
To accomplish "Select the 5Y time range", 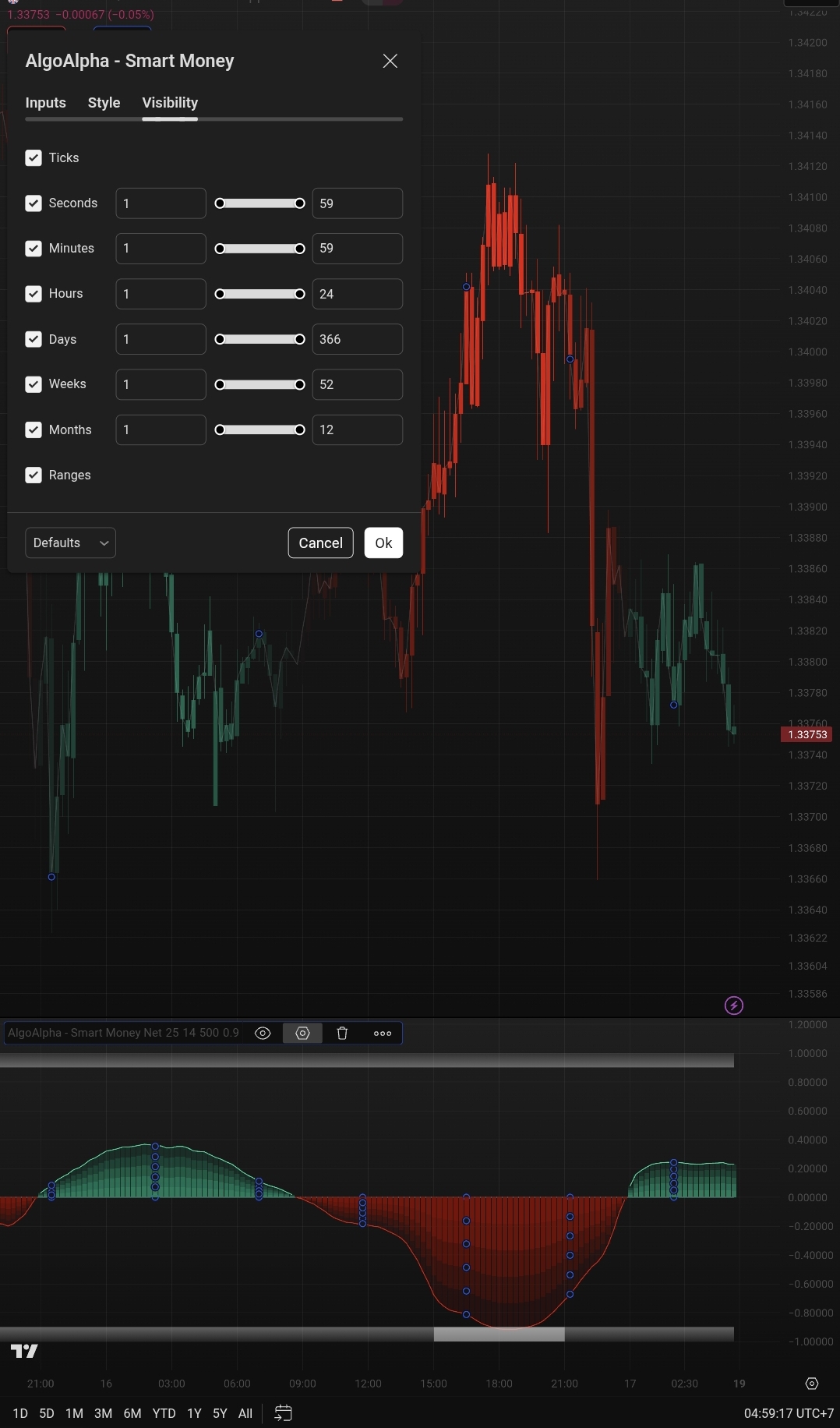I will pos(220,1413).
